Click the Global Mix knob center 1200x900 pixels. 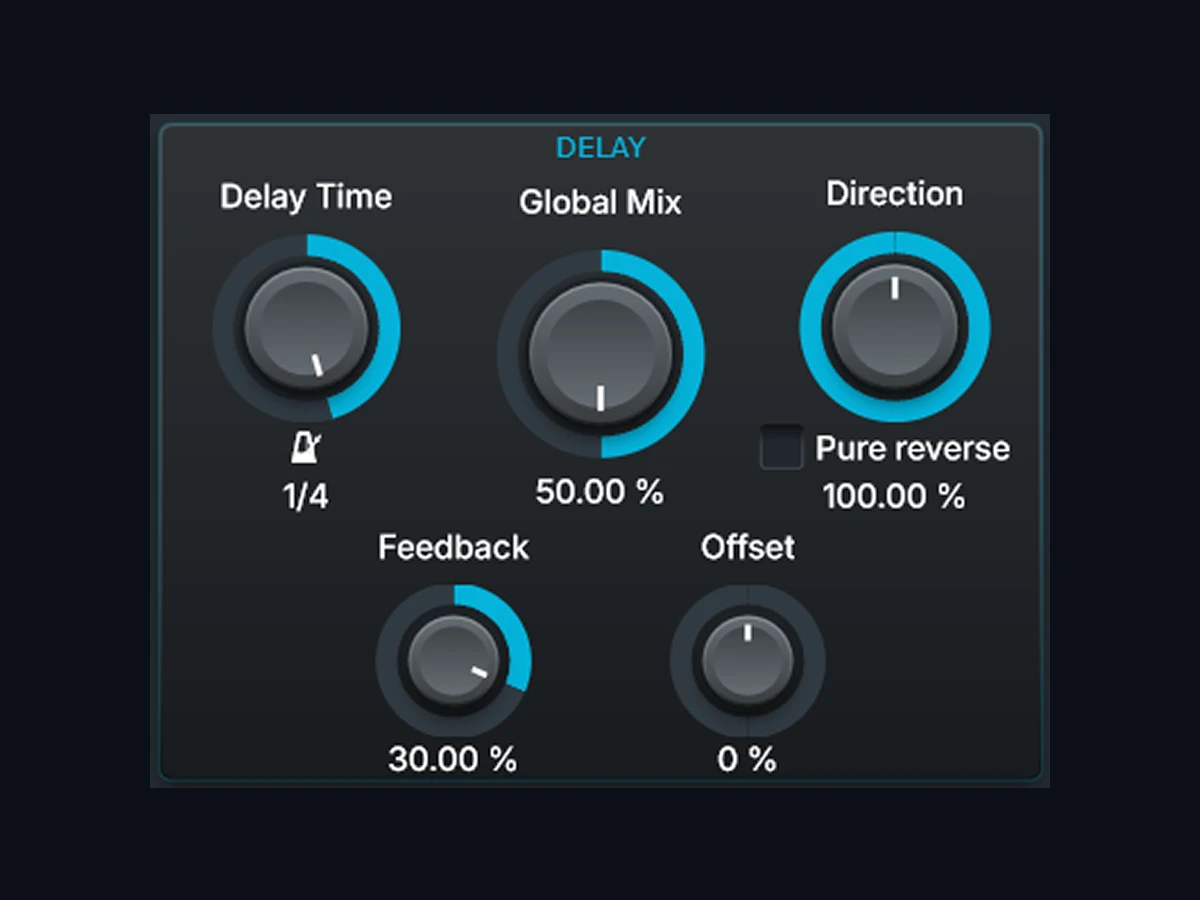[x=600, y=353]
